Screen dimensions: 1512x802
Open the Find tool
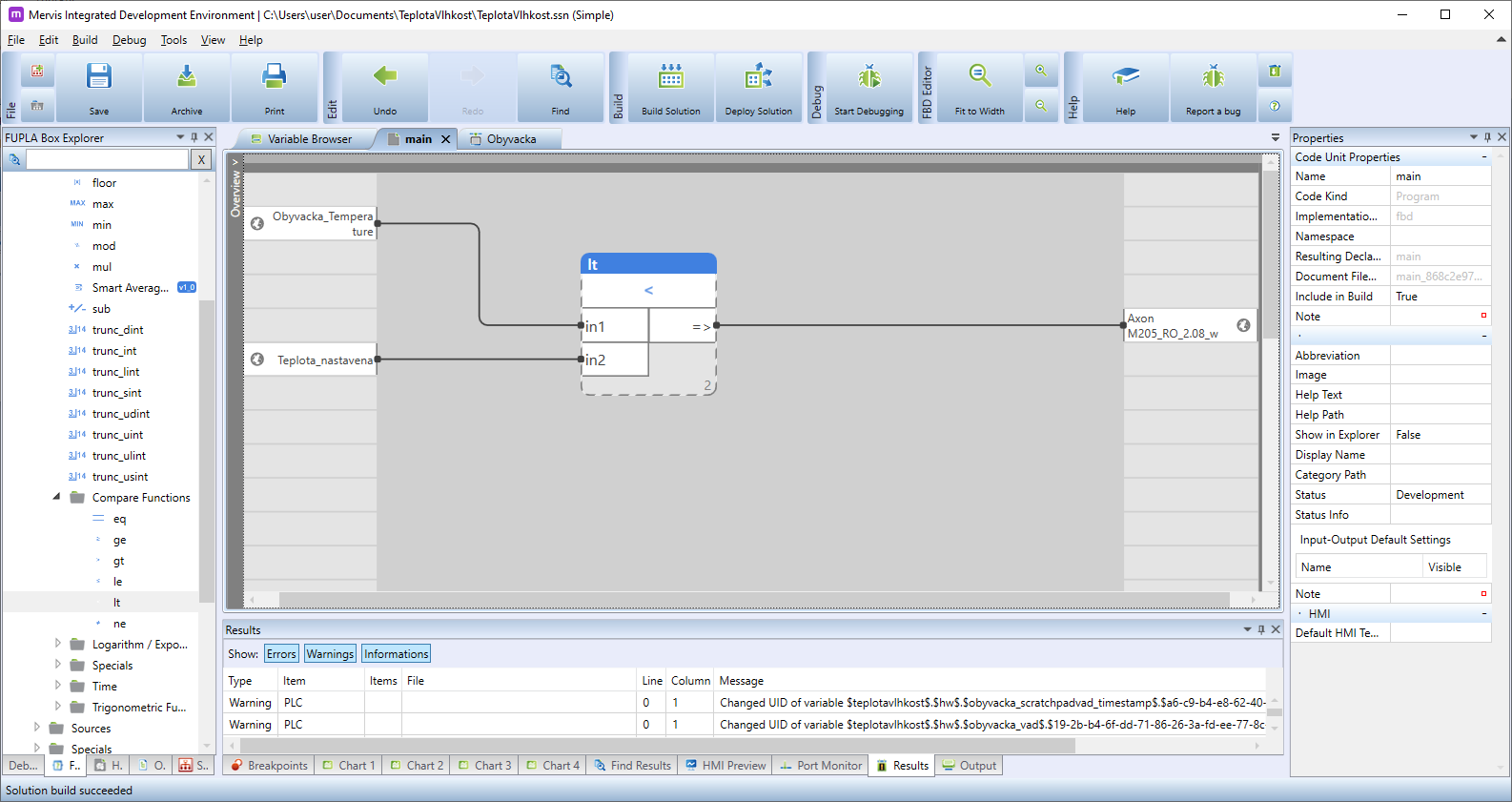click(x=561, y=78)
